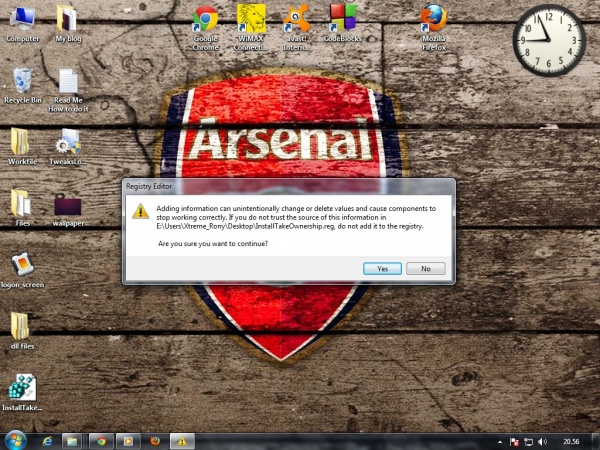Open Windows Explorer from the taskbar

click(72, 442)
